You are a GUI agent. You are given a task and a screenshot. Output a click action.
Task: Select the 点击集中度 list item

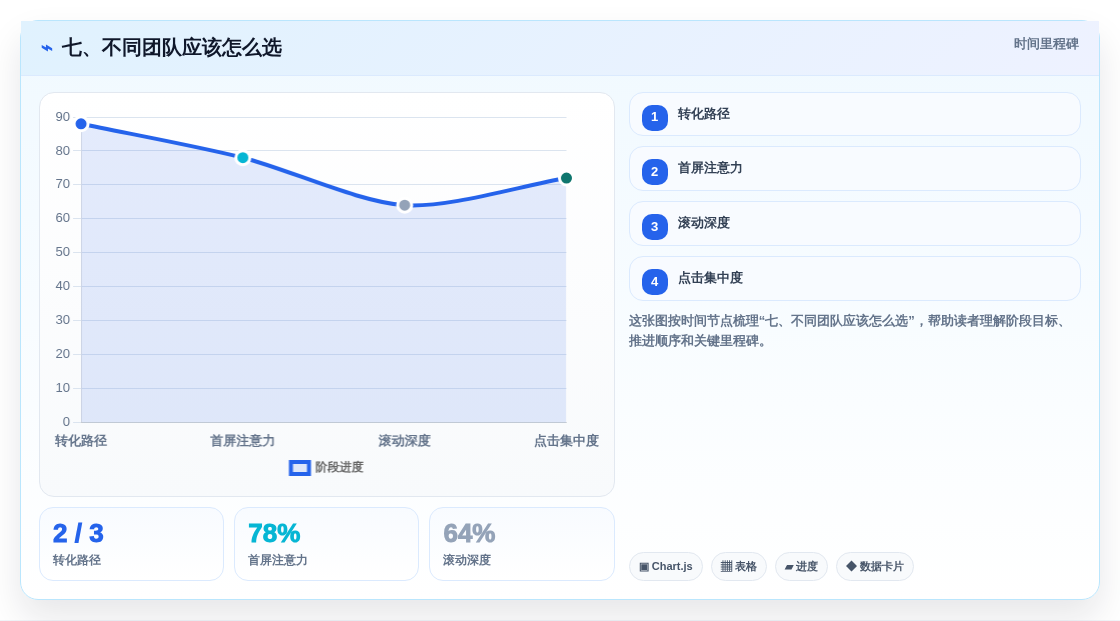click(854, 279)
